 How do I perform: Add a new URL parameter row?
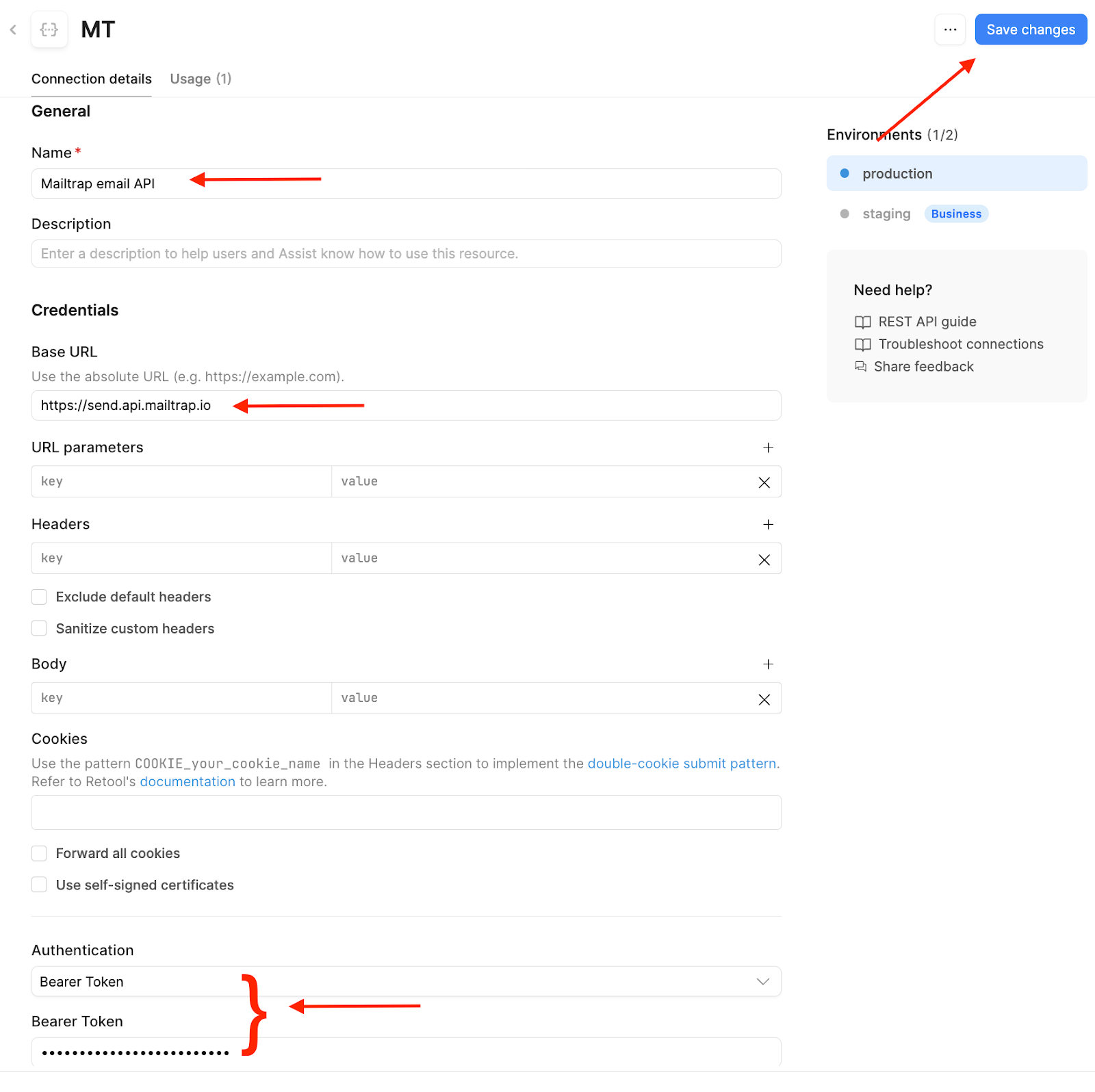tap(768, 447)
